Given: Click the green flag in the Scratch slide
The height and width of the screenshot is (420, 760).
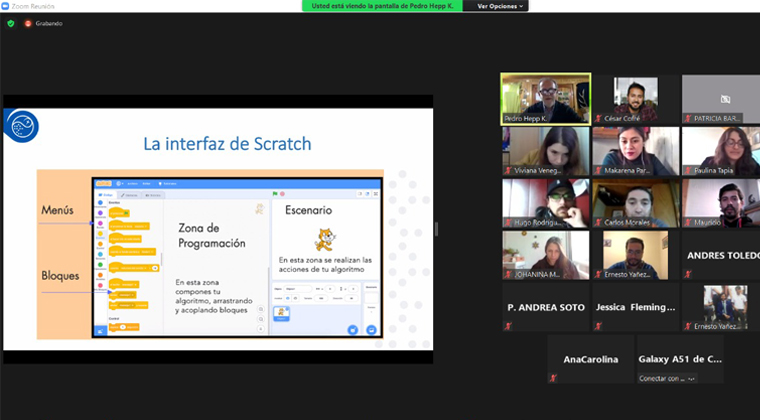Looking at the screenshot, I should point(275,194).
